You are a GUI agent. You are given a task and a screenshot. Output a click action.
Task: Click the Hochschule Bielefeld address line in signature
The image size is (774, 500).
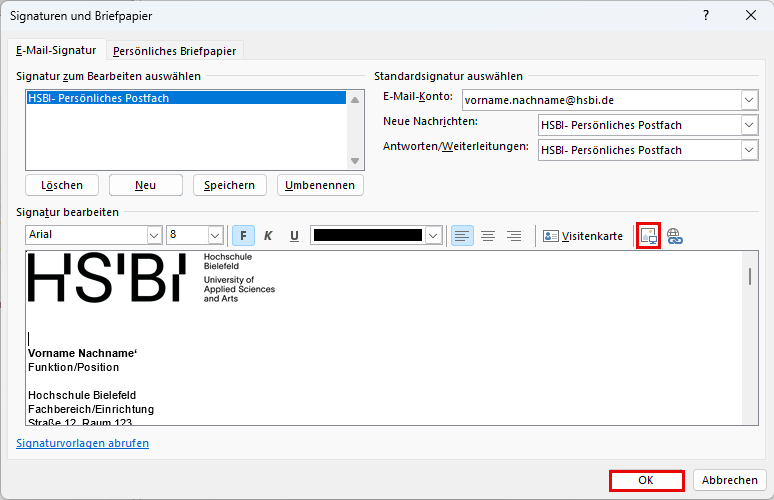[82, 395]
